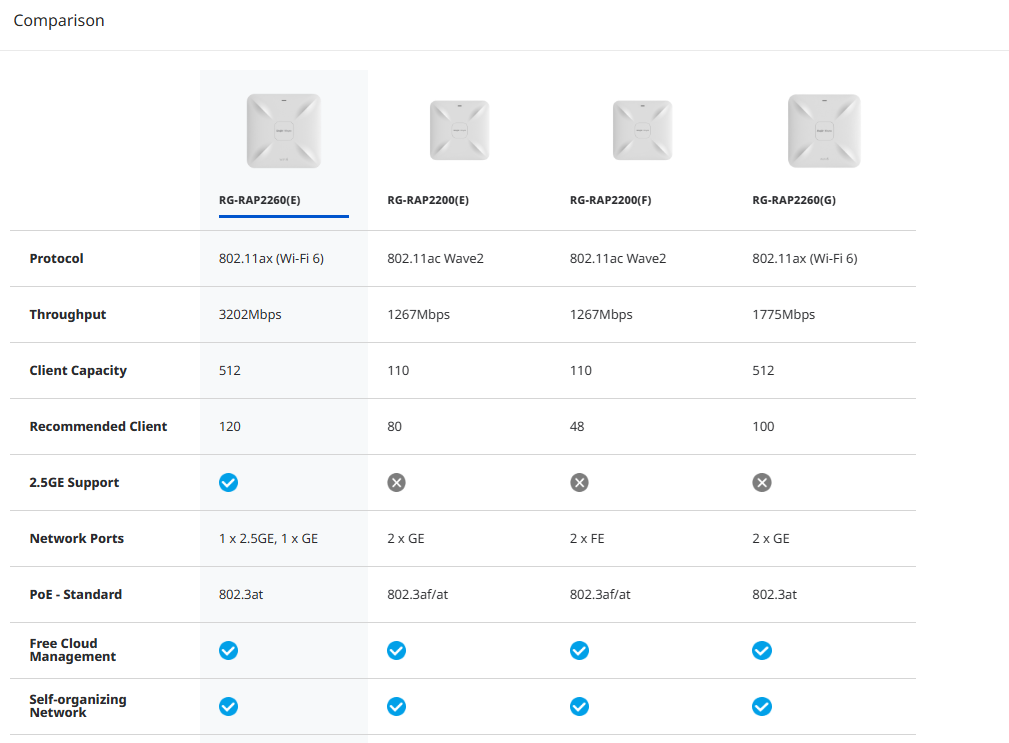Image resolution: width=1009 pixels, height=743 pixels.
Task: Click the PoE - Standard row label
Action: (x=75, y=594)
